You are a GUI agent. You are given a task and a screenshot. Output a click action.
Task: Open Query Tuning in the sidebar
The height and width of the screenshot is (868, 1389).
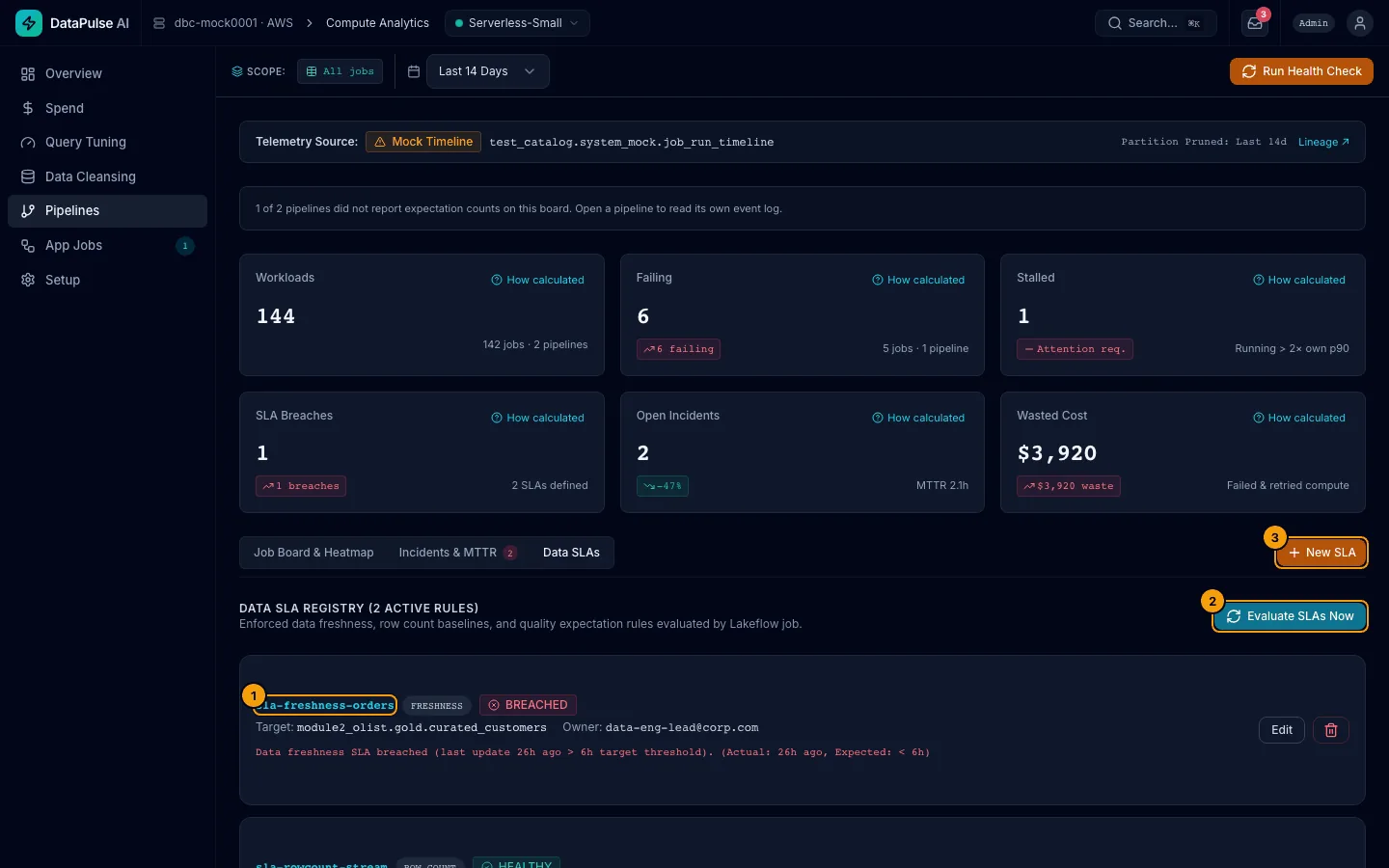tap(107, 142)
